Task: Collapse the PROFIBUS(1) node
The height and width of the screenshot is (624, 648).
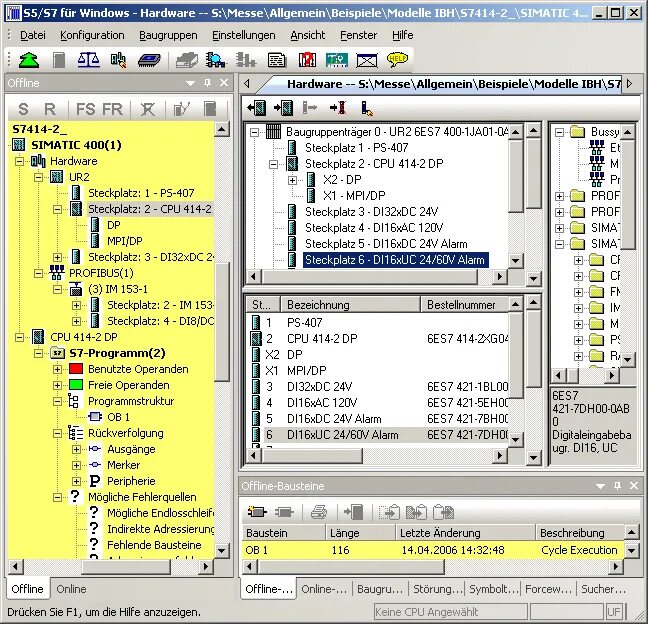Action: pos(38,273)
